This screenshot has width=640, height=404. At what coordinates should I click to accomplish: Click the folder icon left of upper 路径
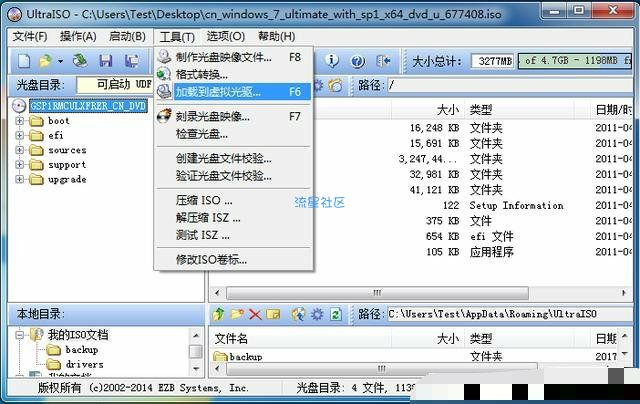336,85
